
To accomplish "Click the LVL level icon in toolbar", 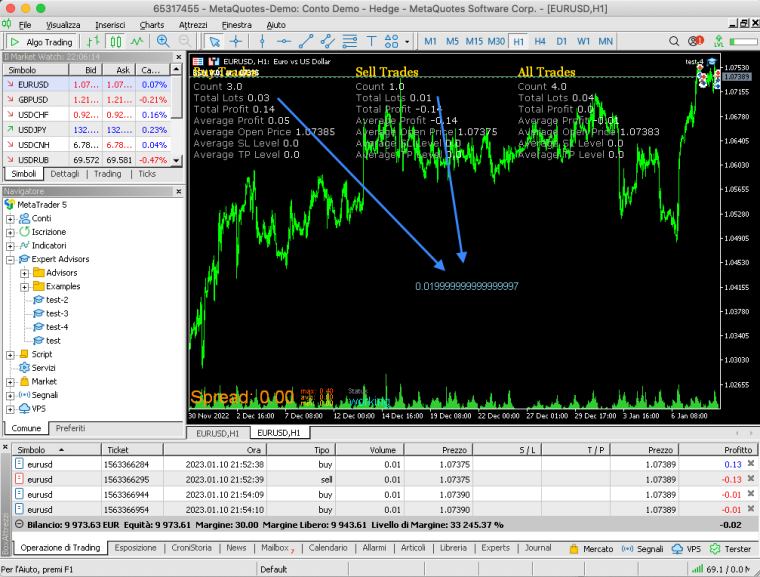I will (719, 42).
